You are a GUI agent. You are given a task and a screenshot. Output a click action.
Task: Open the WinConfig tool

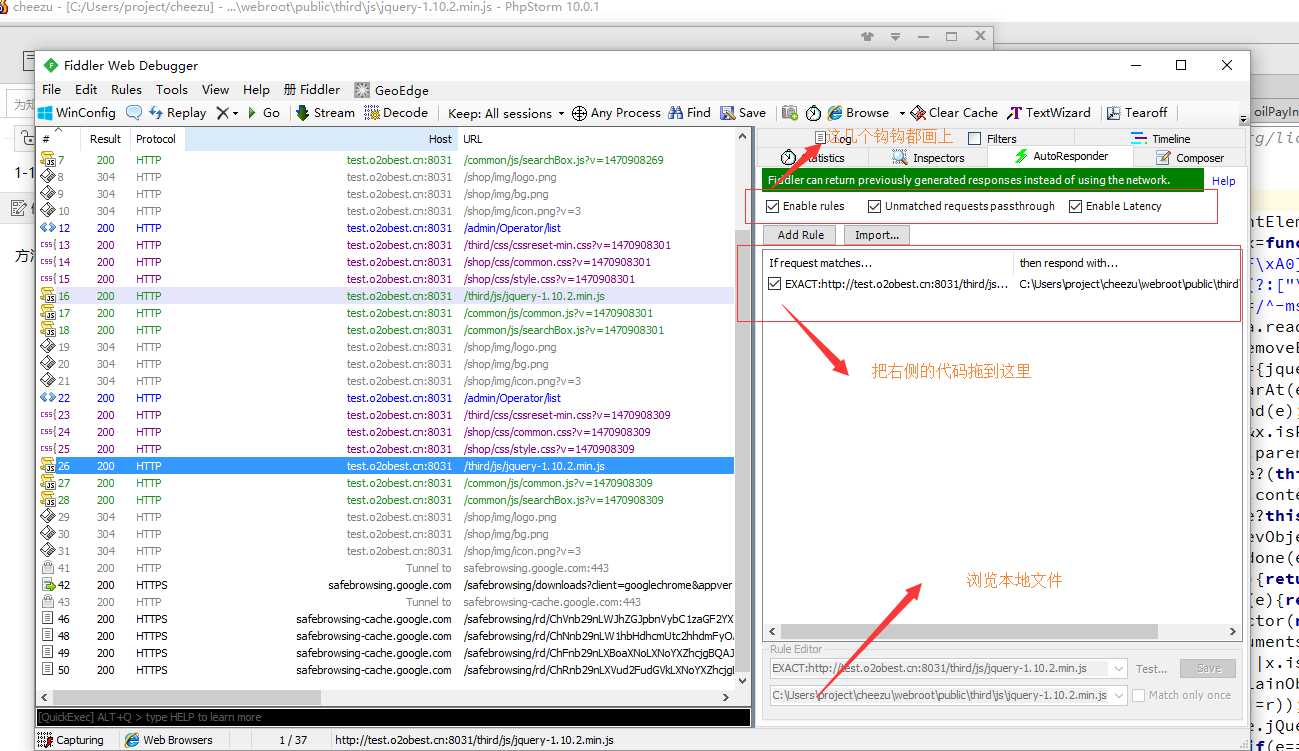(x=76, y=113)
